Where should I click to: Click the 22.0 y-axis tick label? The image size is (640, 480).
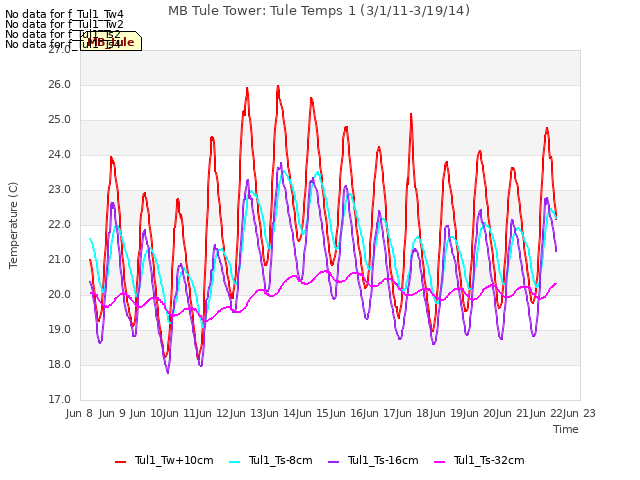pyautogui.click(x=60, y=224)
